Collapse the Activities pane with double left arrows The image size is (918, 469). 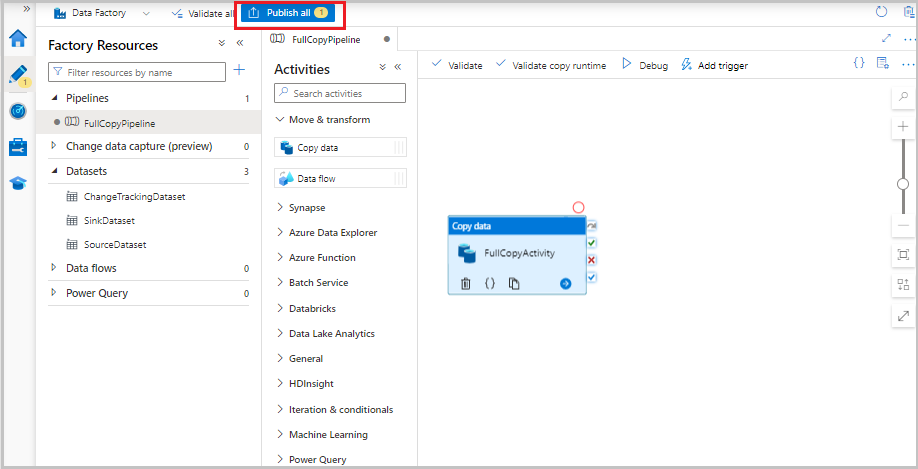point(398,67)
